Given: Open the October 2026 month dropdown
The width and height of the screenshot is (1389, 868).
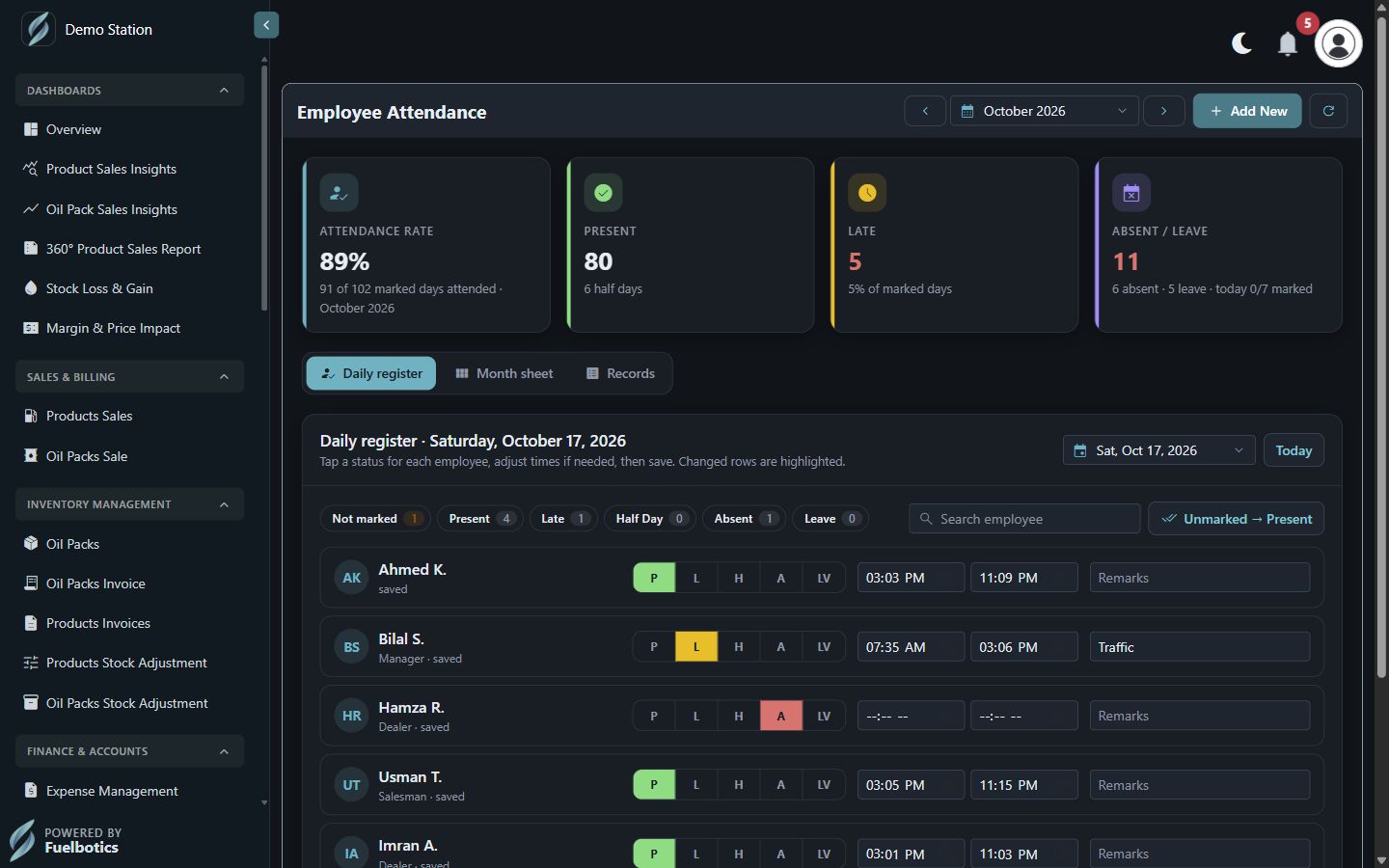Looking at the screenshot, I should click(x=1045, y=111).
